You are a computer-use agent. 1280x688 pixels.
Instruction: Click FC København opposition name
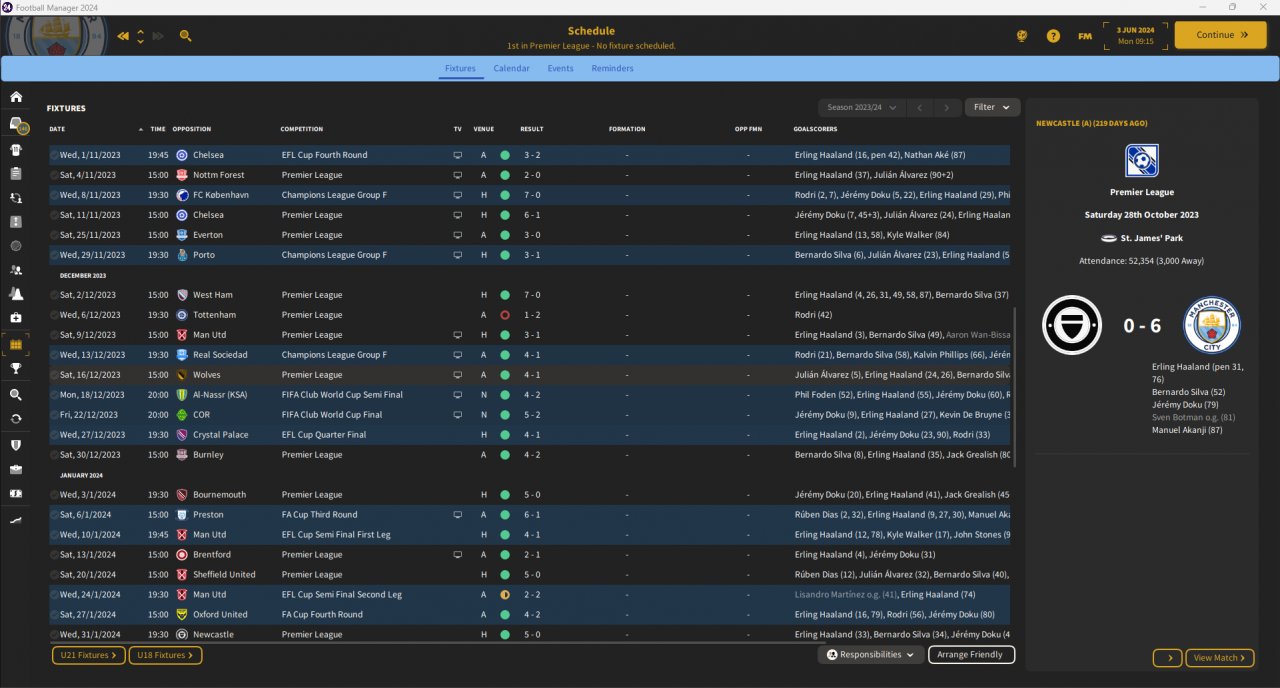pyautogui.click(x=221, y=195)
